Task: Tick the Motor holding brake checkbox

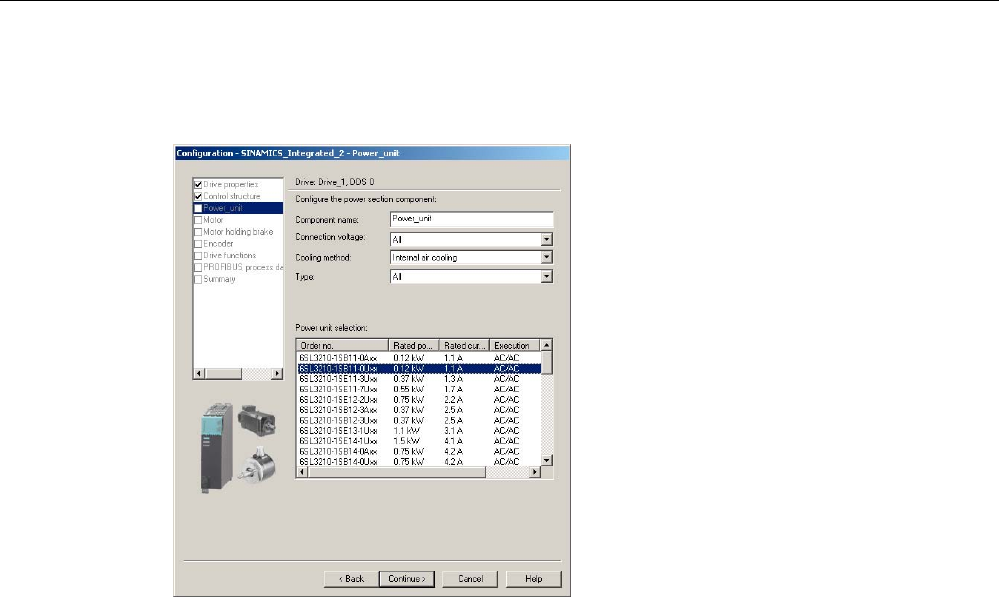Action: click(198, 232)
